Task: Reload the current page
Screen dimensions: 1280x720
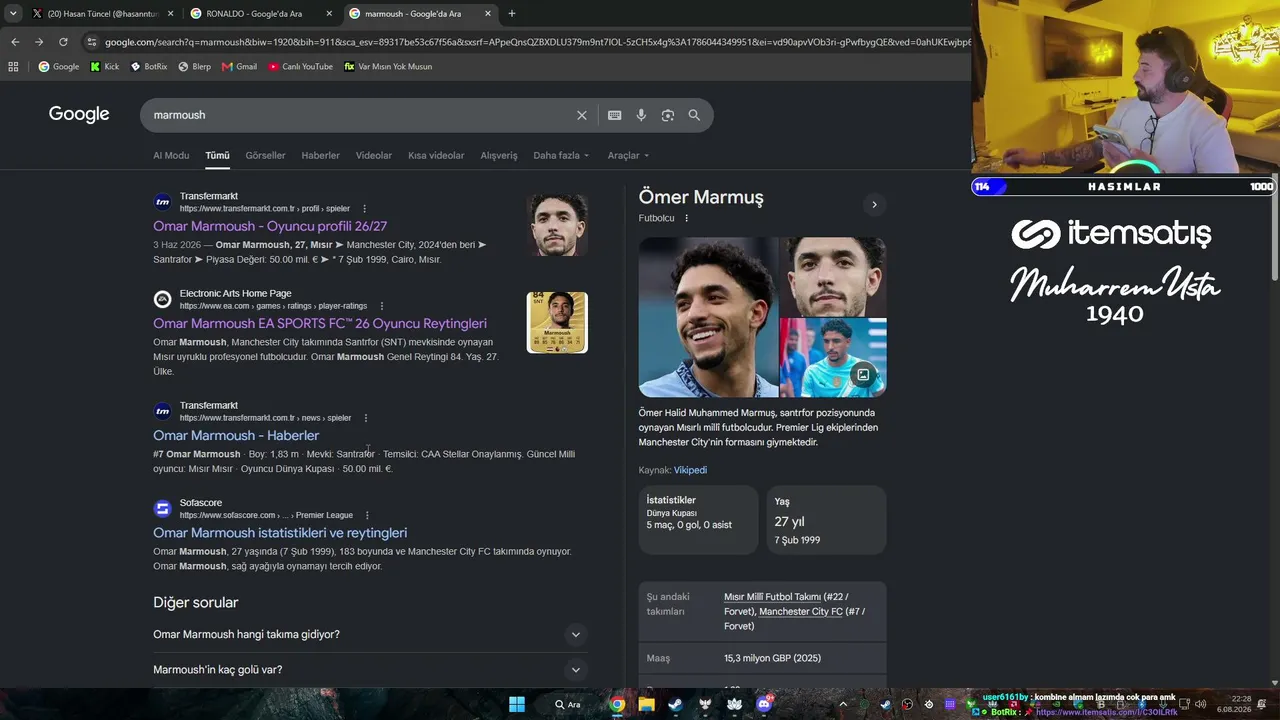Action: click(x=63, y=42)
